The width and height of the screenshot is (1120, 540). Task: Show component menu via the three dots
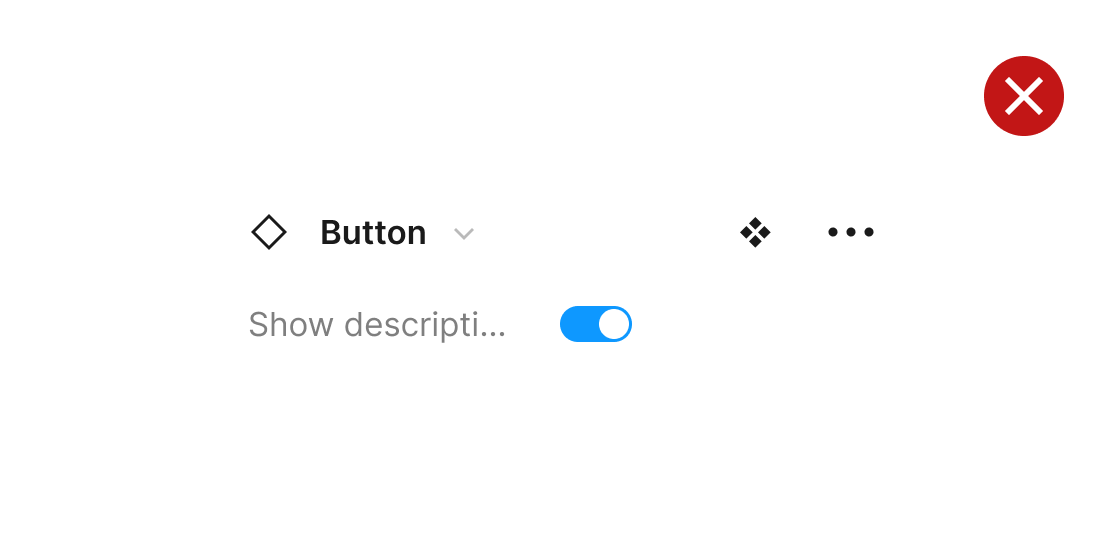point(851,232)
